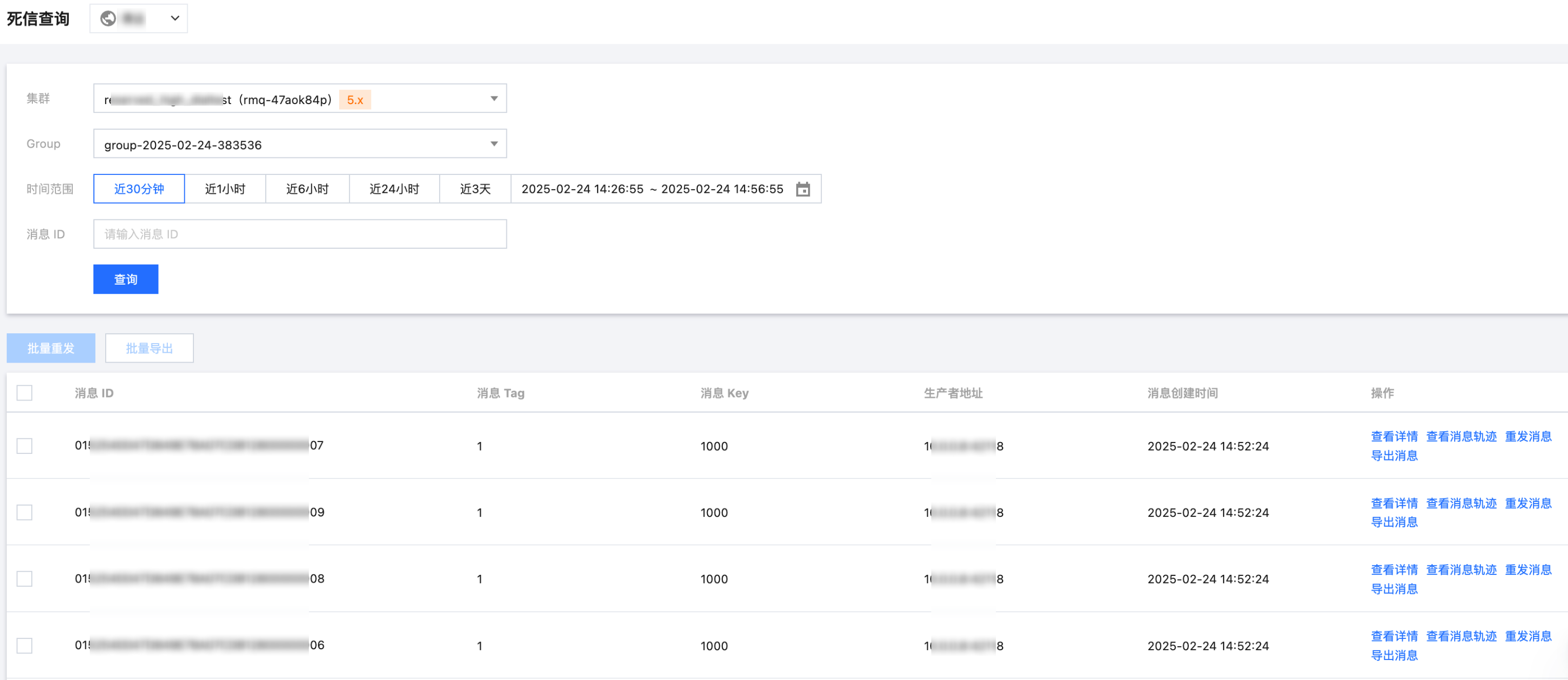Expand the cluster (集群) dropdown
Image resolution: width=1568 pixels, height=680 pixels.
point(494,98)
